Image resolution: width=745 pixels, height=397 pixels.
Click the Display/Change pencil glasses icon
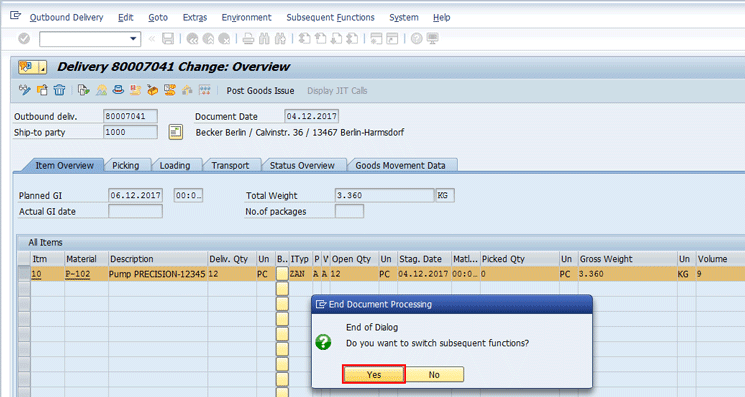click(x=25, y=90)
